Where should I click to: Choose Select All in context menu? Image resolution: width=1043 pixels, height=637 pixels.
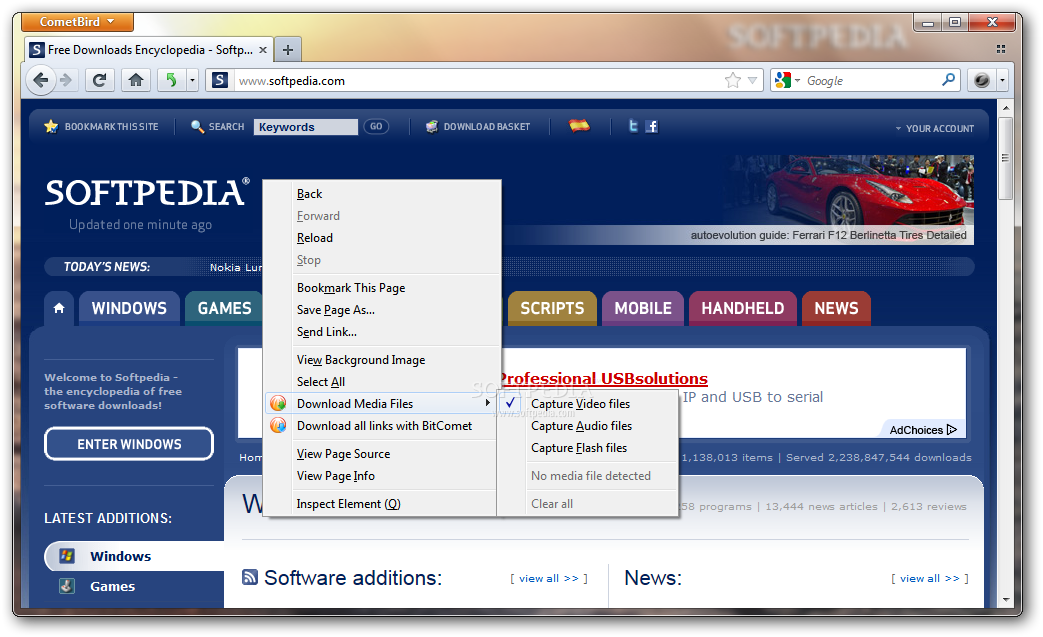point(382,382)
